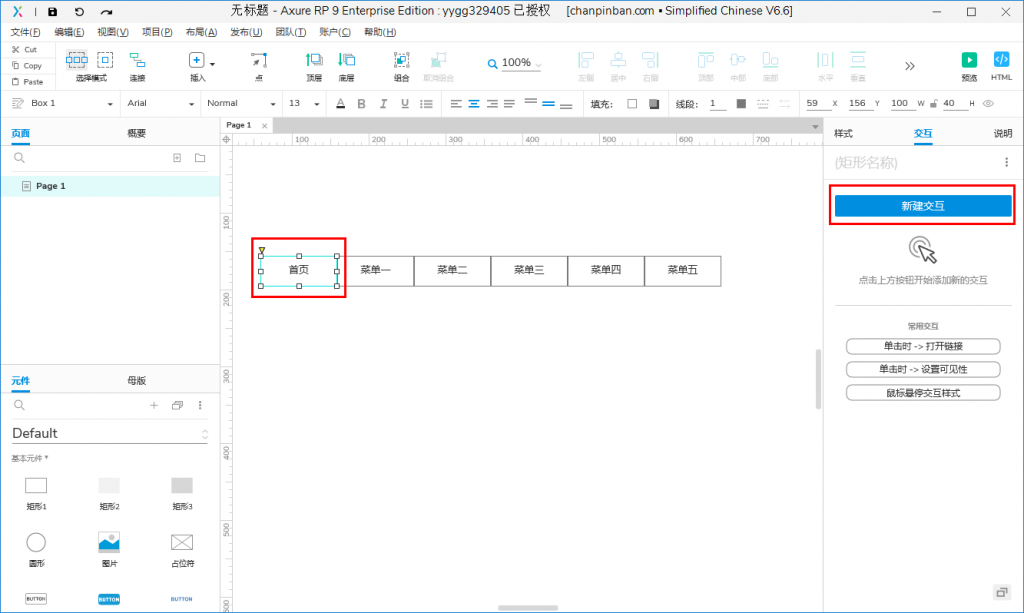
Task: Toggle widget visibility eye icon
Action: pos(988,103)
